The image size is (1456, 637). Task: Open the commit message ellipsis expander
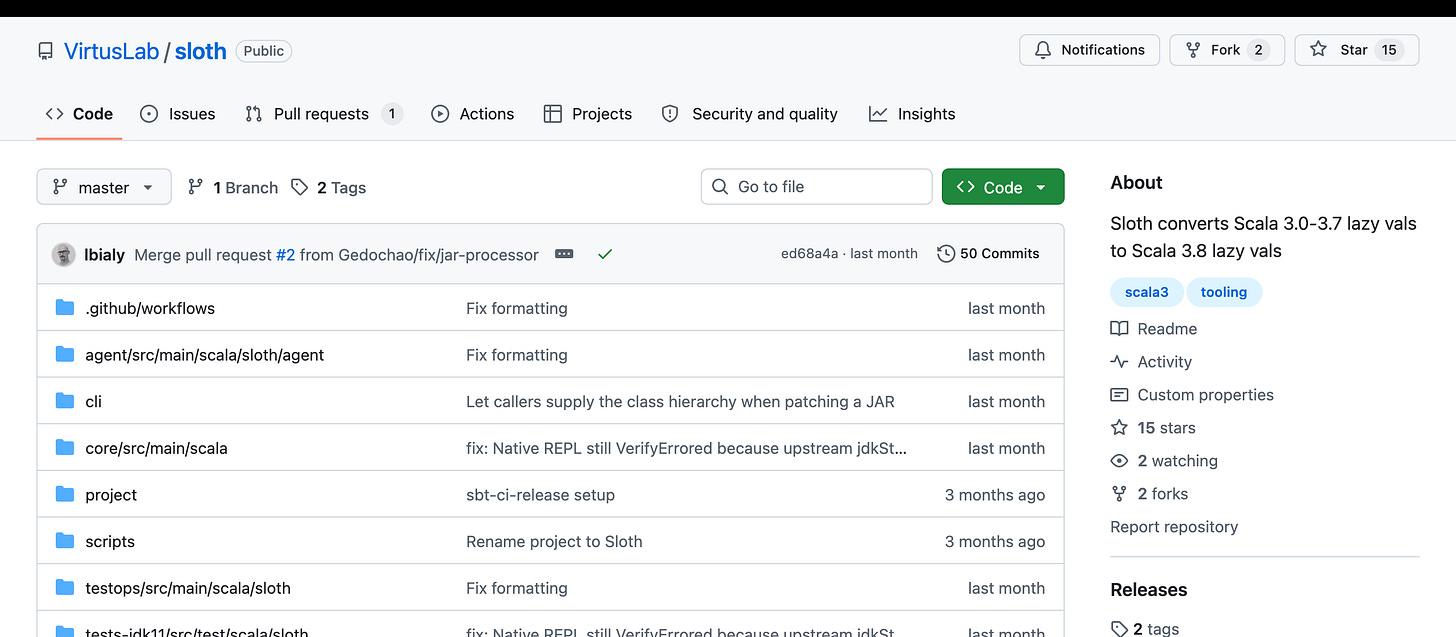564,254
